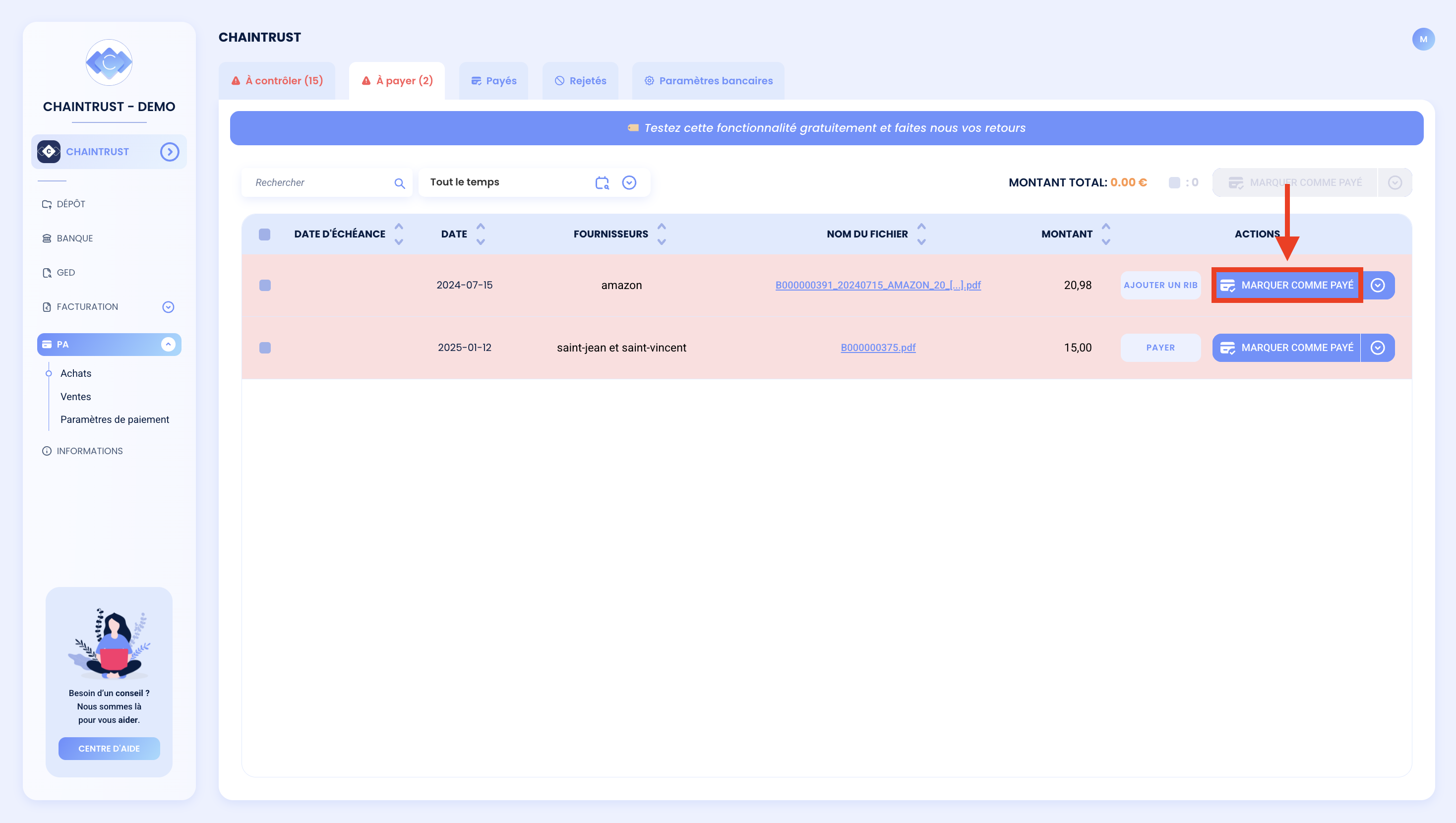Switch to the À payer (2) tab
Viewport: 1456px width, 823px height.
point(397,81)
